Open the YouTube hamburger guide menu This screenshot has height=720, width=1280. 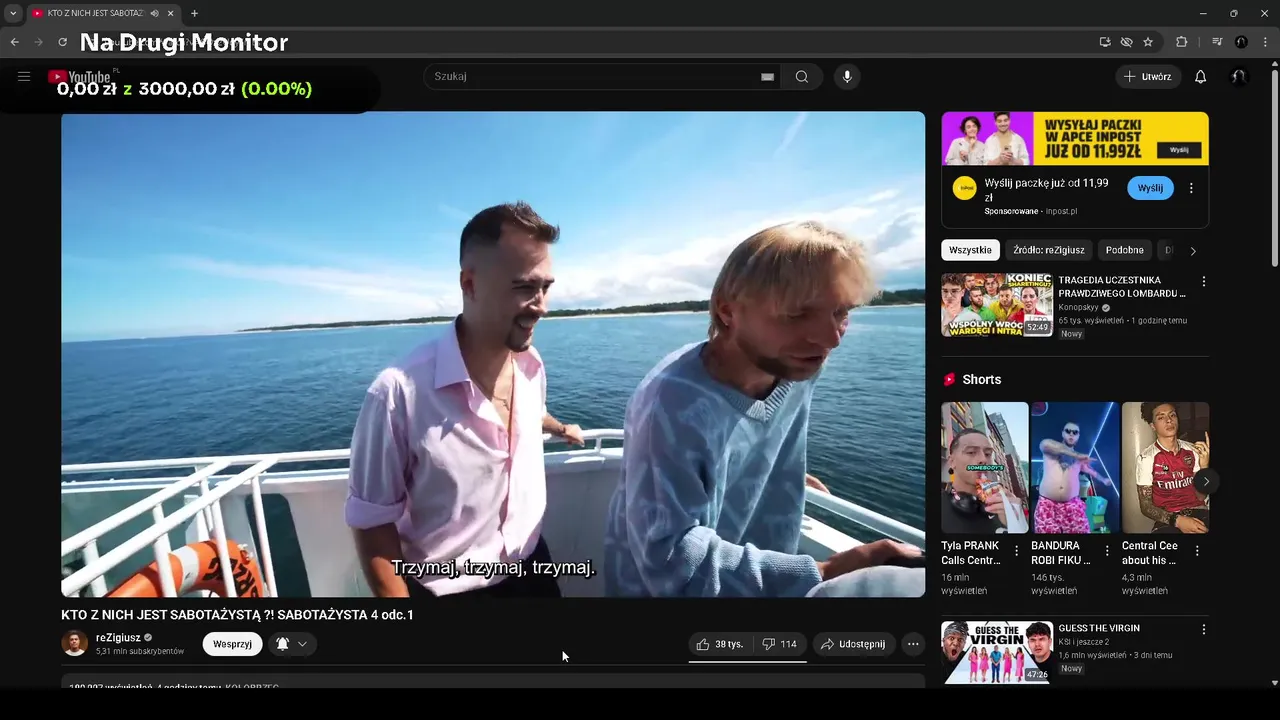pyautogui.click(x=24, y=76)
